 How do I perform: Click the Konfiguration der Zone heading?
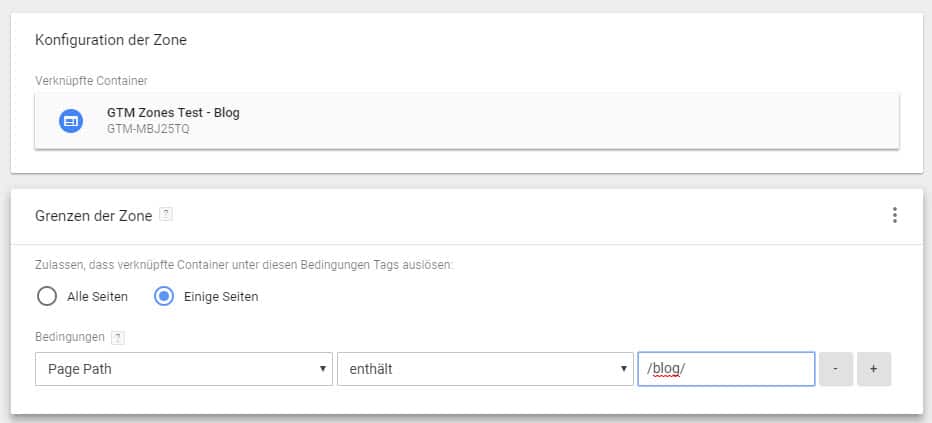[x=111, y=40]
